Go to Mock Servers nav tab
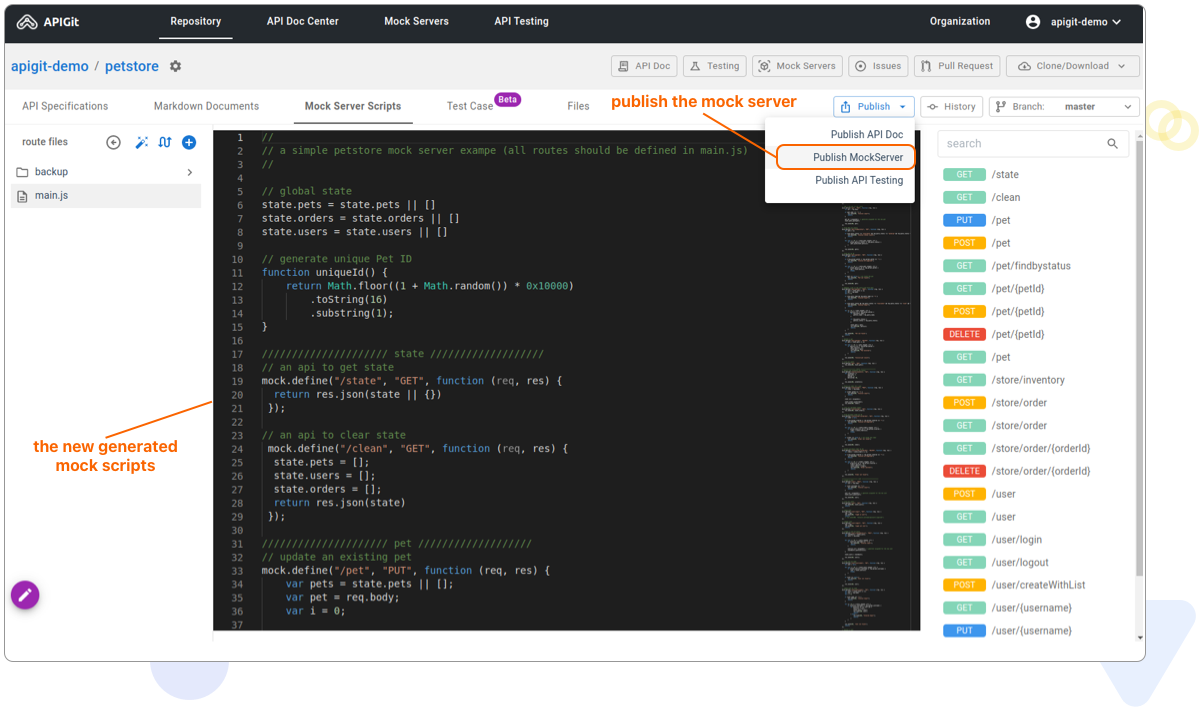Image resolution: width=1200 pixels, height=722 pixels. [x=416, y=21]
